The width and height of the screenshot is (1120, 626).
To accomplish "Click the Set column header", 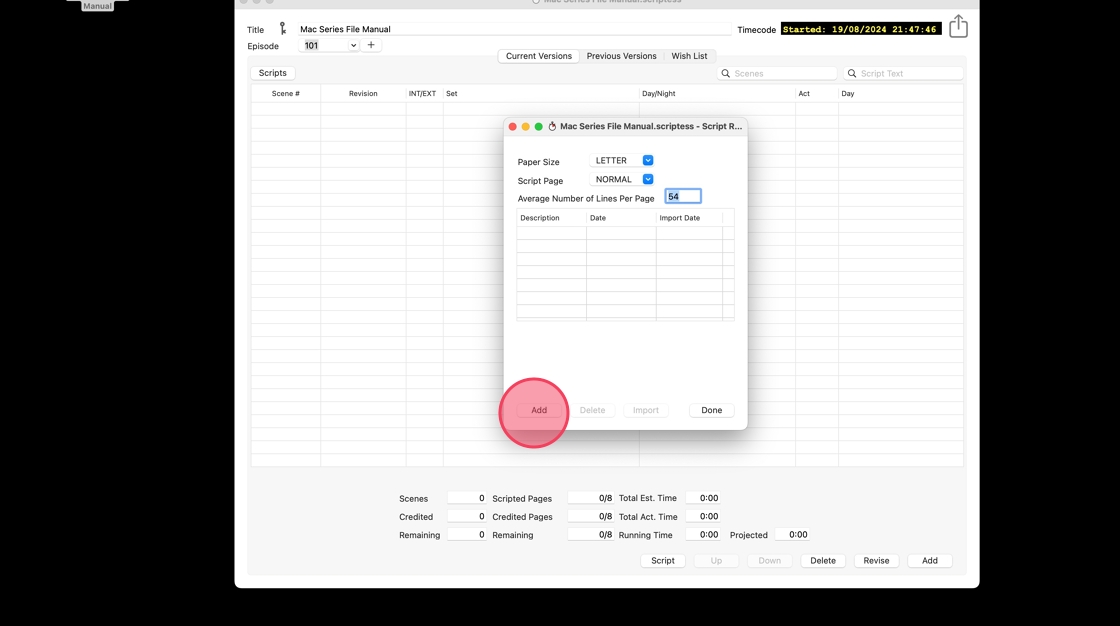I will 541,94.
